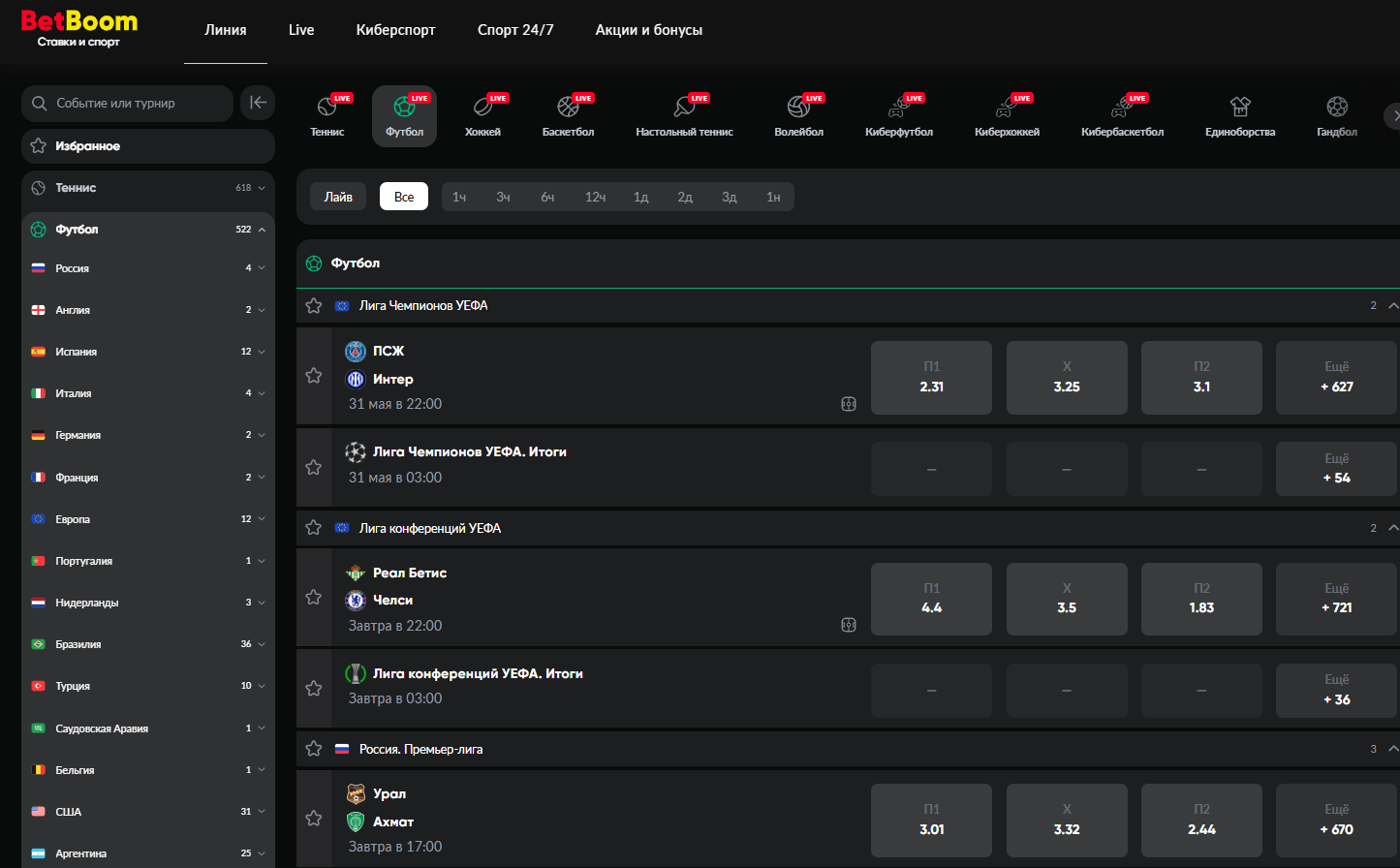Viewport: 1400px width, 868px height.
Task: Favorite the Лига конференций УЕФА. Итоги row star
Action: pyautogui.click(x=313, y=688)
